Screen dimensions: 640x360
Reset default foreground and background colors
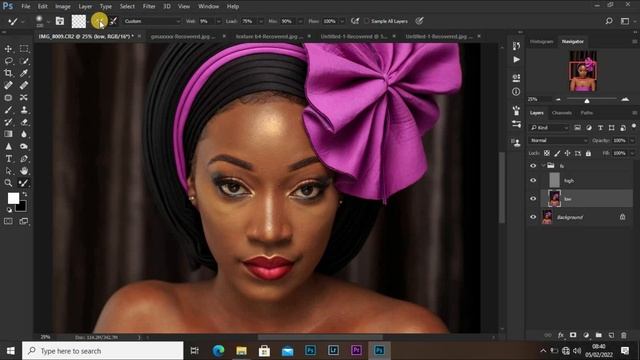(x=9, y=210)
